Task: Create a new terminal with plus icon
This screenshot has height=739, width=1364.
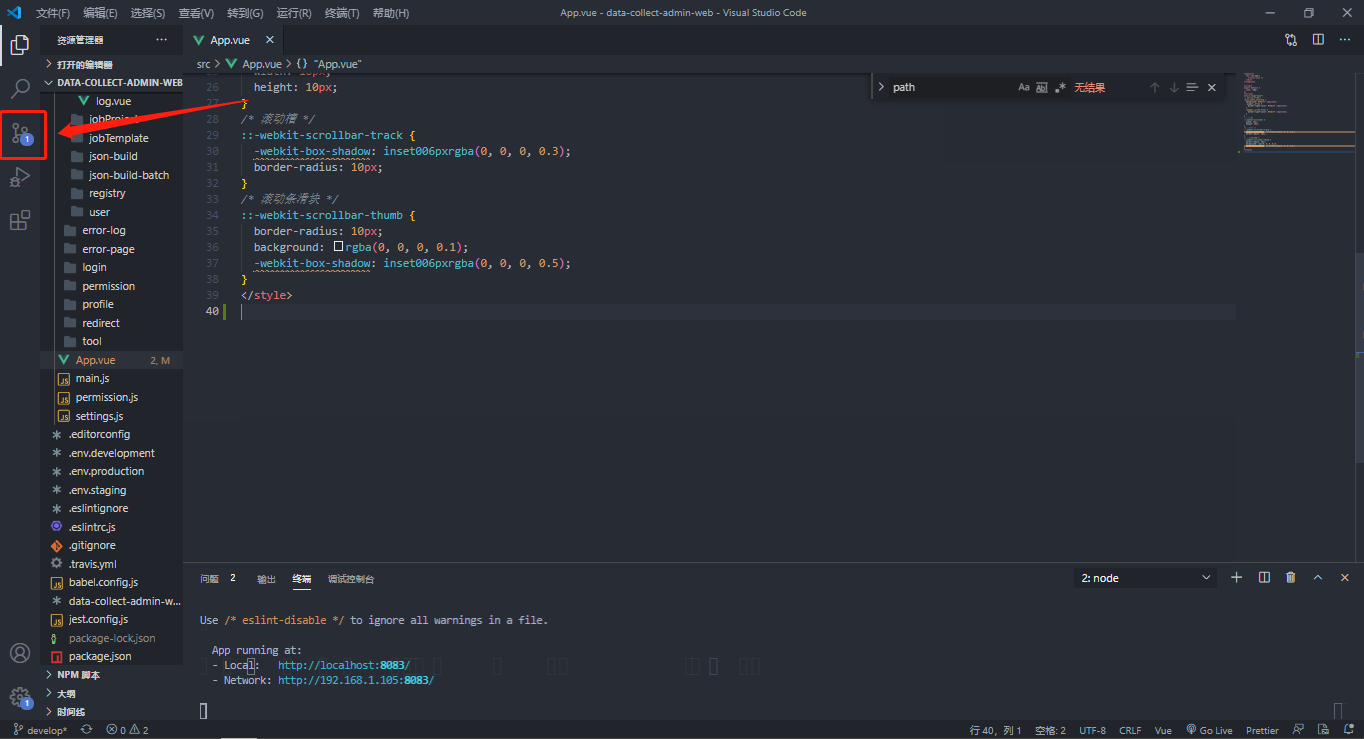Action: tap(1237, 577)
